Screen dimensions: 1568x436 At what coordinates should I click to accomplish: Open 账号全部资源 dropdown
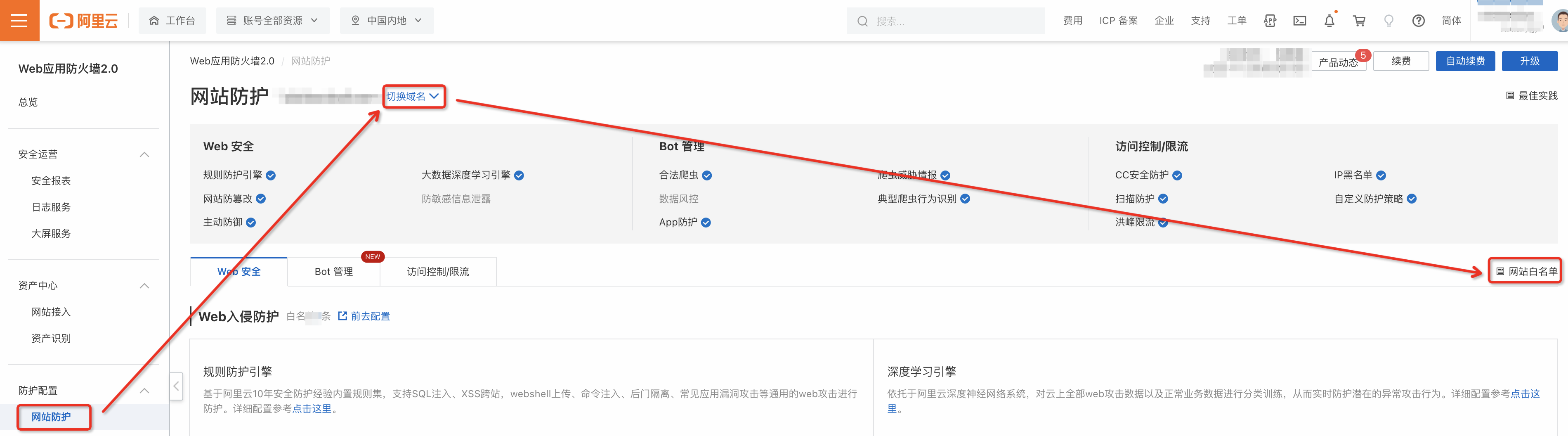pos(273,21)
